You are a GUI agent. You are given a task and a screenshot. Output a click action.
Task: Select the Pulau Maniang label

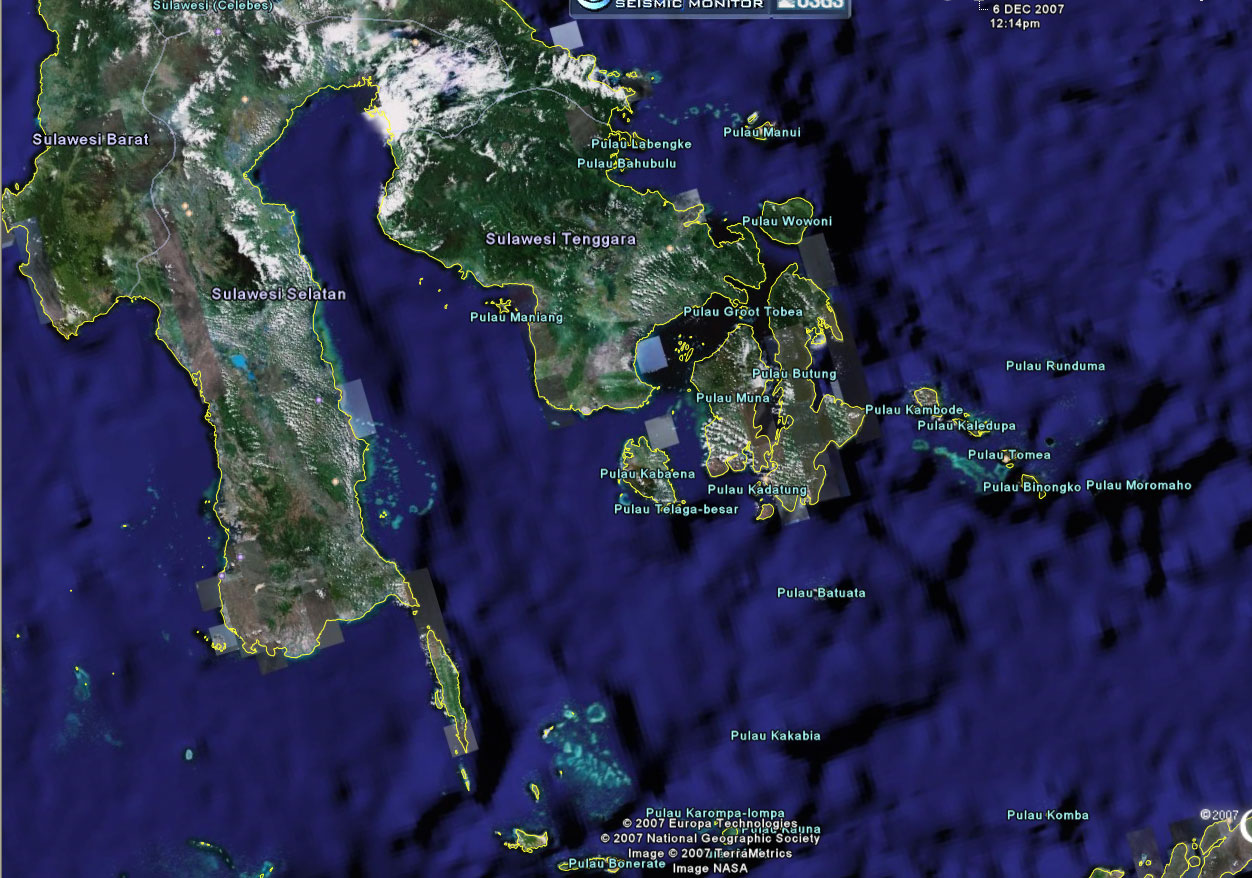point(516,318)
